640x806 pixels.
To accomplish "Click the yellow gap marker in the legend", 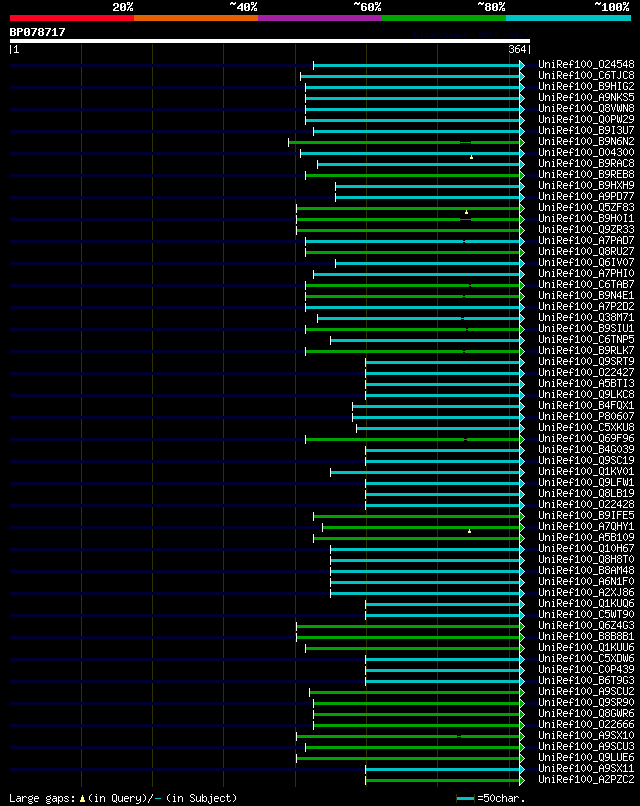I will click(82, 798).
